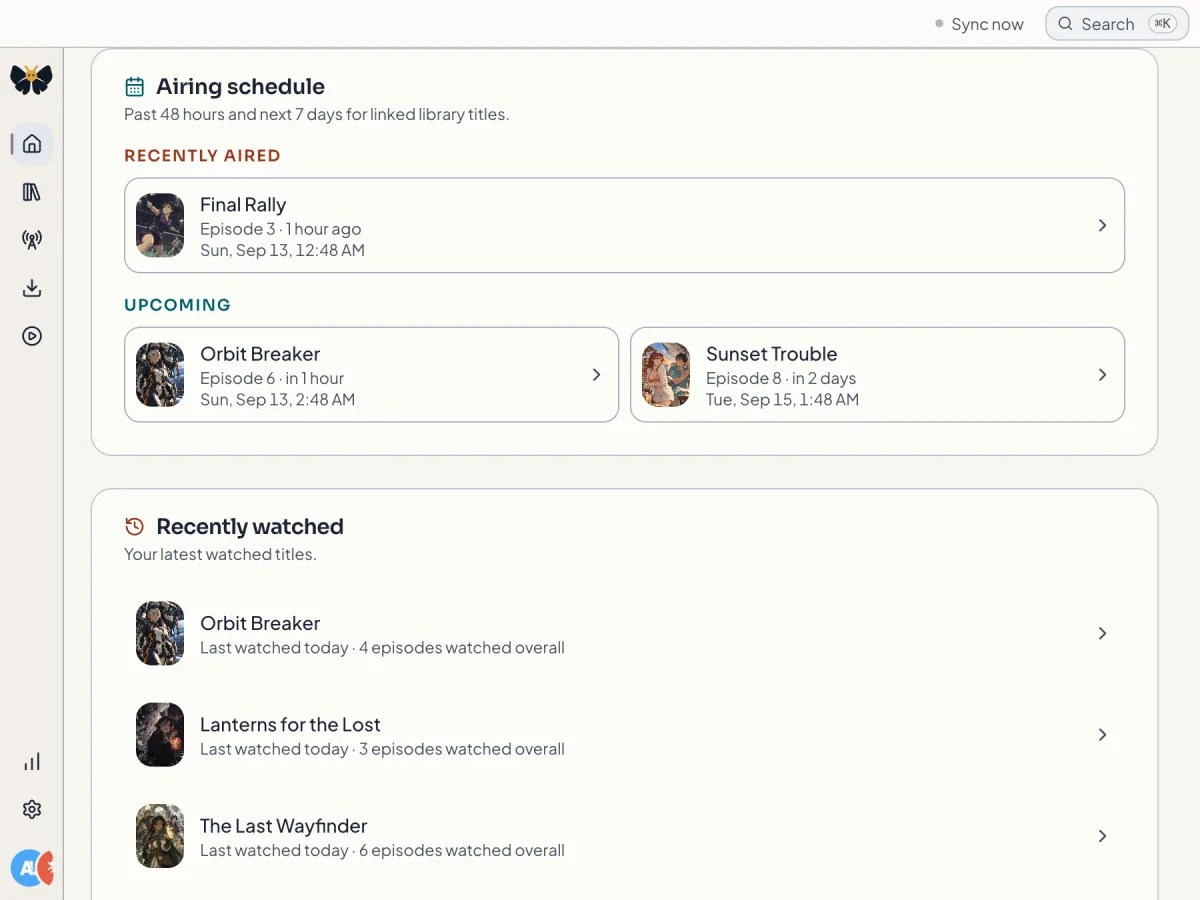The width and height of the screenshot is (1200, 900).
Task: Open the player sidebar icon
Action: tap(32, 336)
